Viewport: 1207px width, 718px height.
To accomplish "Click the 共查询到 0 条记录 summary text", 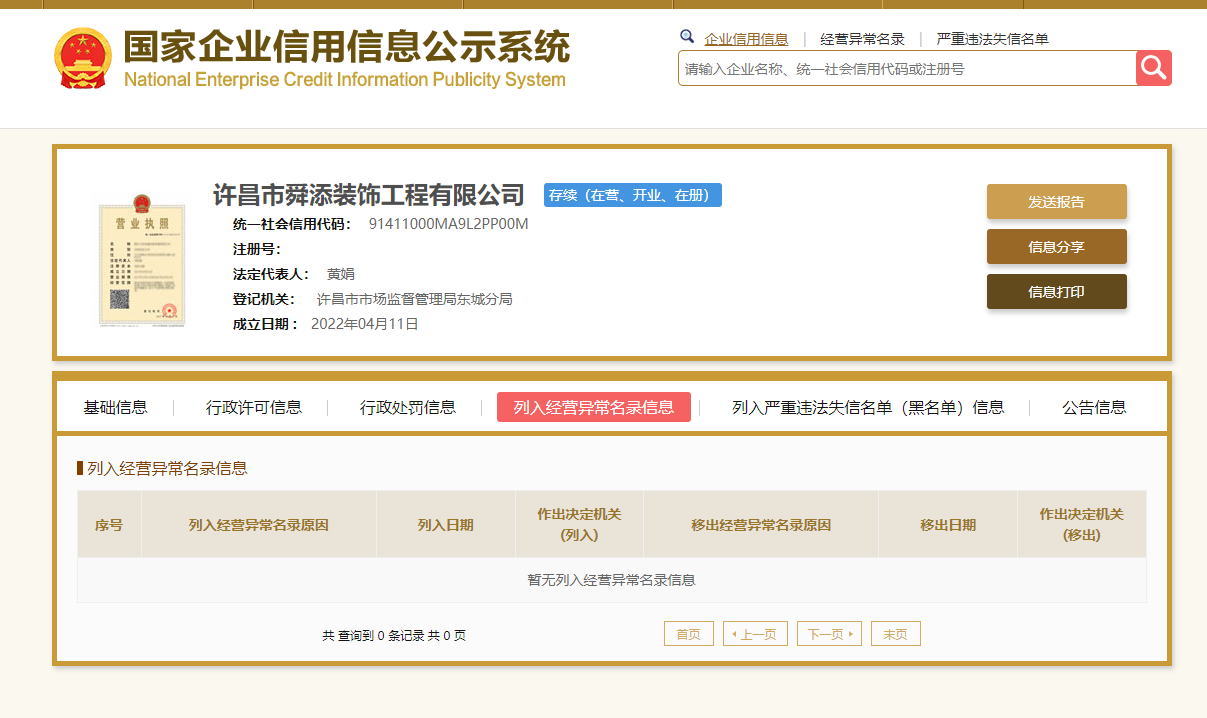I will click(394, 635).
